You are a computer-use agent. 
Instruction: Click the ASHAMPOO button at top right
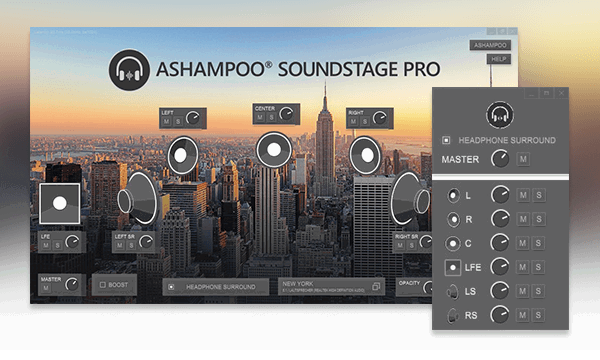coord(490,45)
